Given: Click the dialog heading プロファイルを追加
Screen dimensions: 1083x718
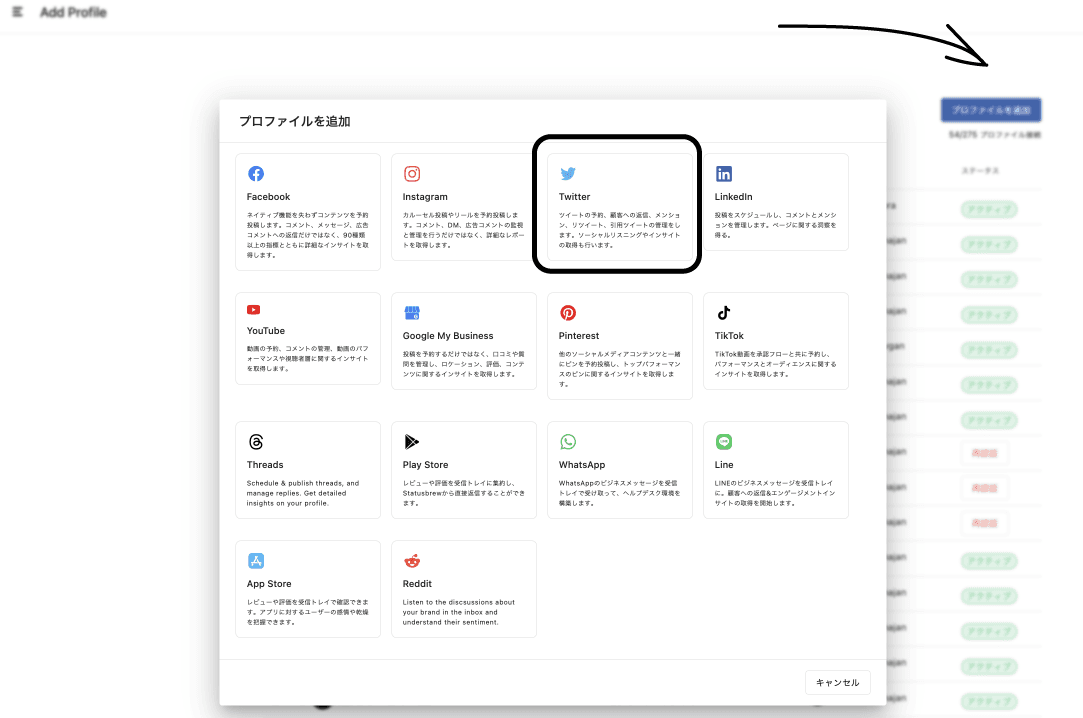Looking at the screenshot, I should click(x=295, y=121).
